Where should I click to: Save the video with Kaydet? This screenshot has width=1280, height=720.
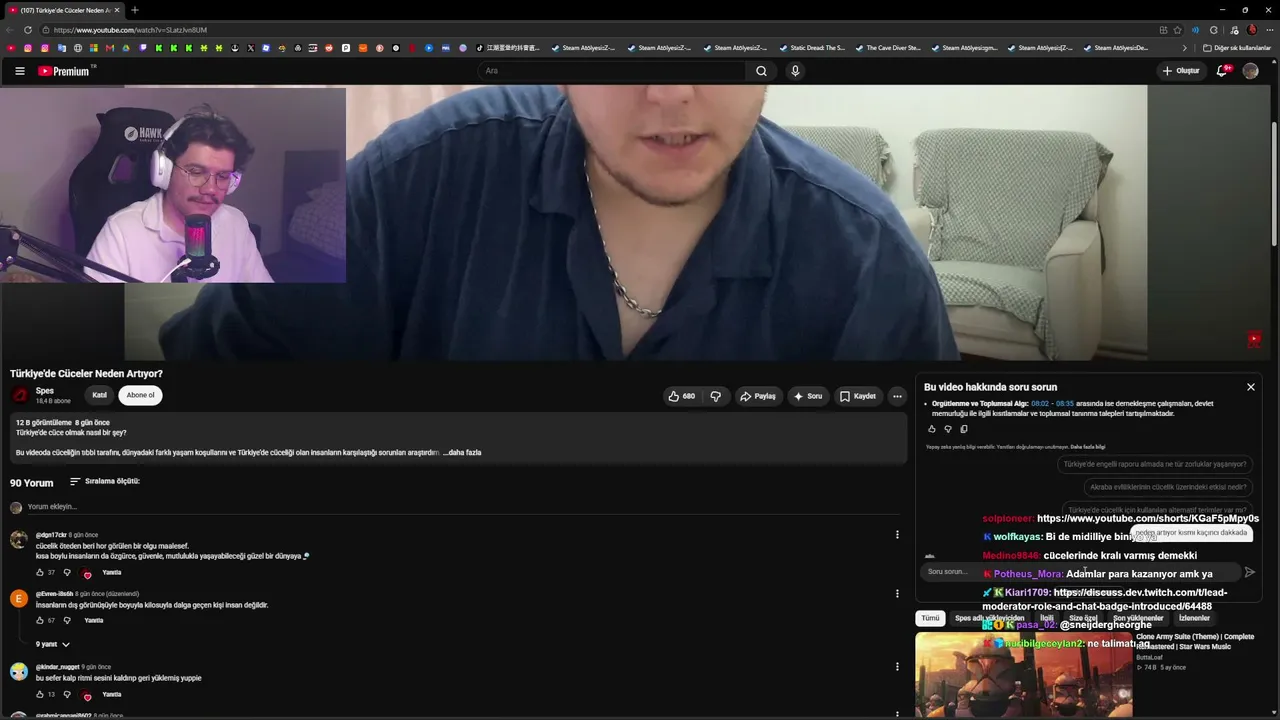pos(858,396)
